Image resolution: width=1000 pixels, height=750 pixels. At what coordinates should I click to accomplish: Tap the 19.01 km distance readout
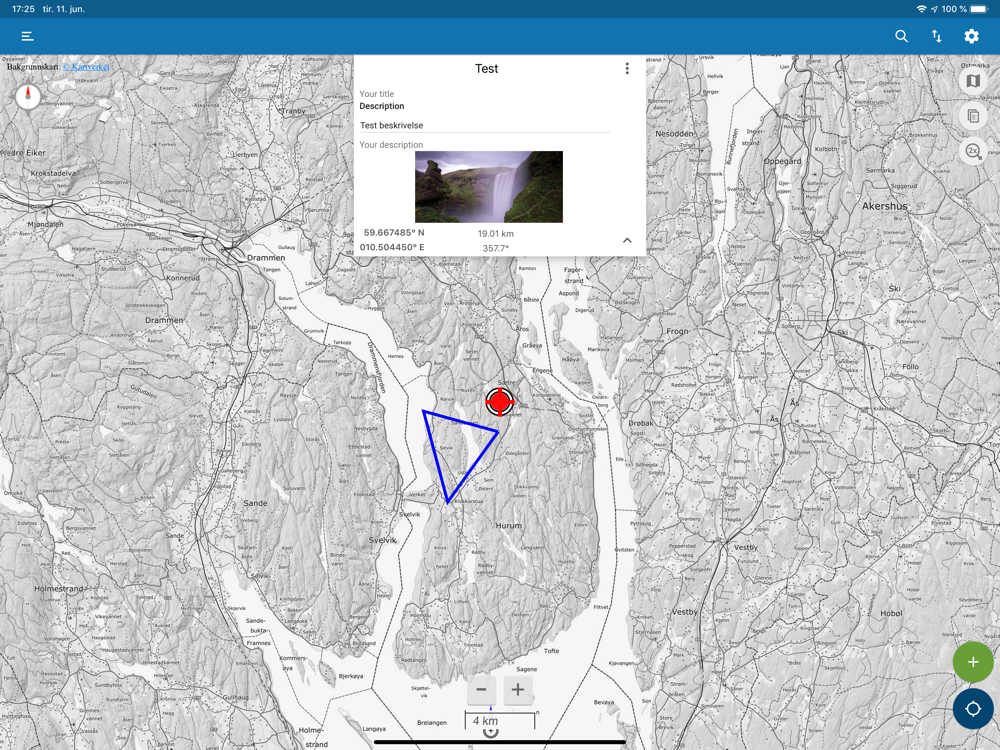496,234
